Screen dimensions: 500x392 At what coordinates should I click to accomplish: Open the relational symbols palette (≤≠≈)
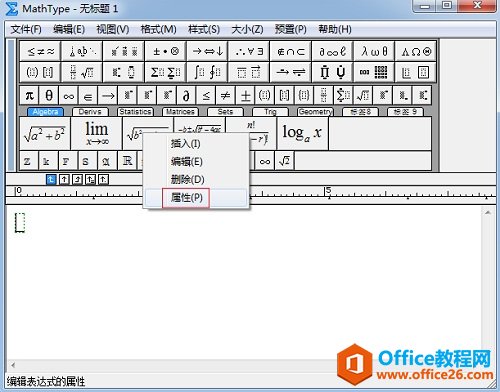pos(40,51)
